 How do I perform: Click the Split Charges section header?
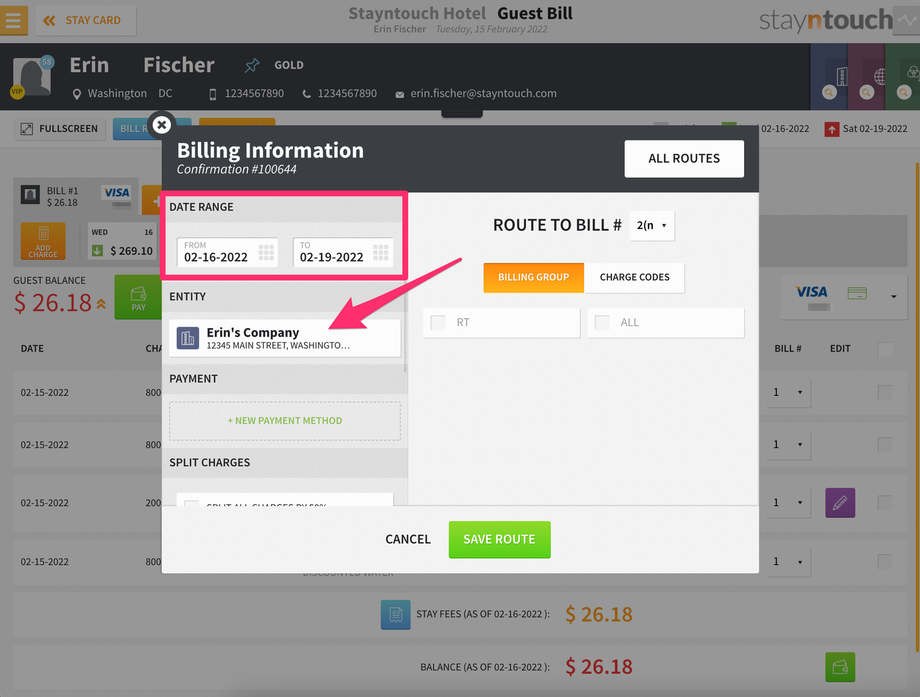pyautogui.click(x=285, y=463)
